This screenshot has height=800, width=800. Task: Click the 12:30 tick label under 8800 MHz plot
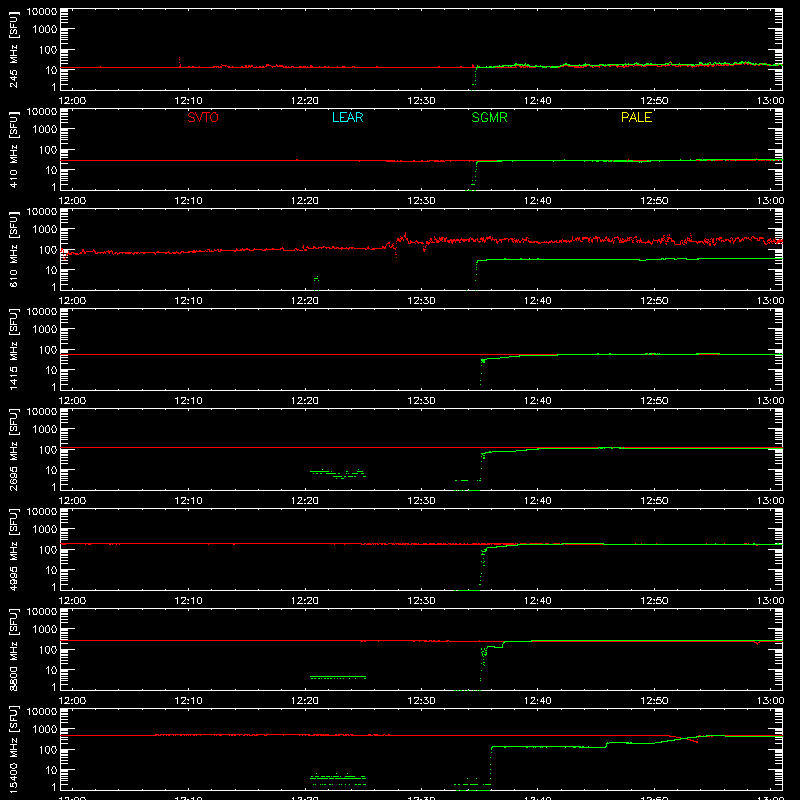(x=421, y=701)
